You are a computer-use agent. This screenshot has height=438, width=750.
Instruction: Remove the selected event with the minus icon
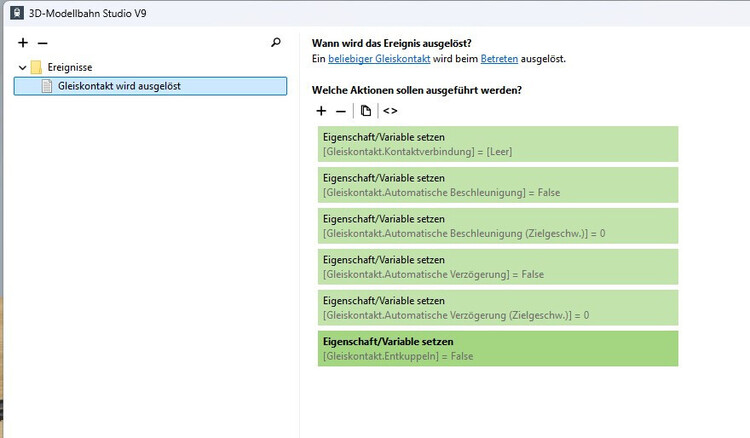point(43,43)
